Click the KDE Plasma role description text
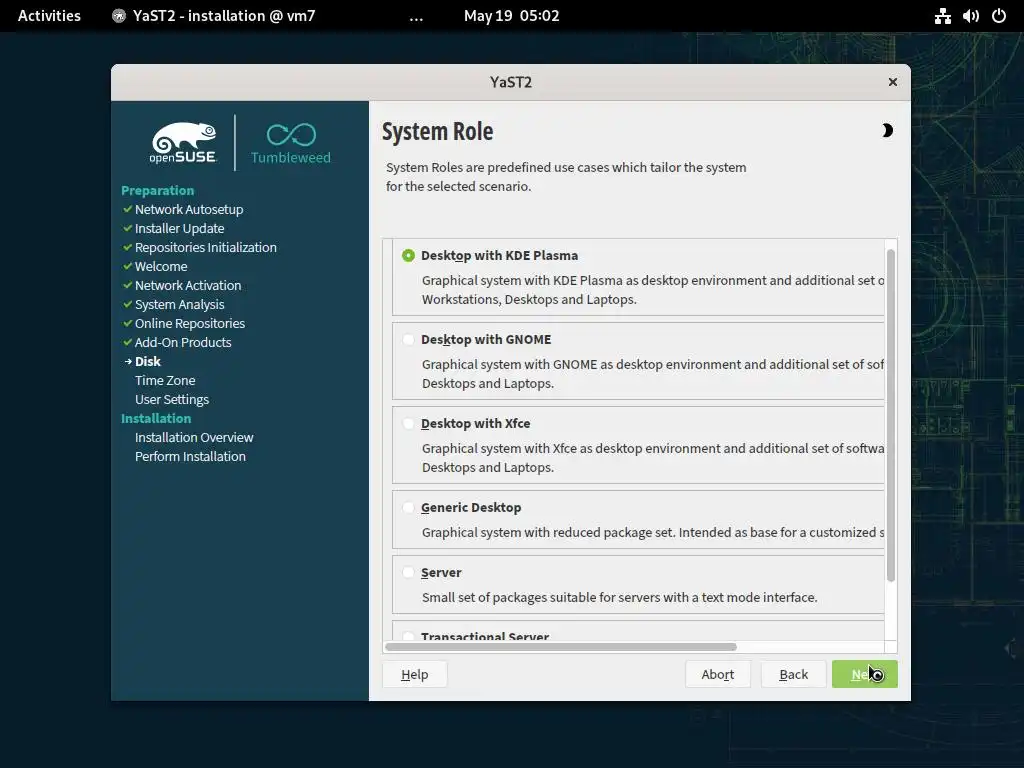The image size is (1024, 768). tap(652, 290)
